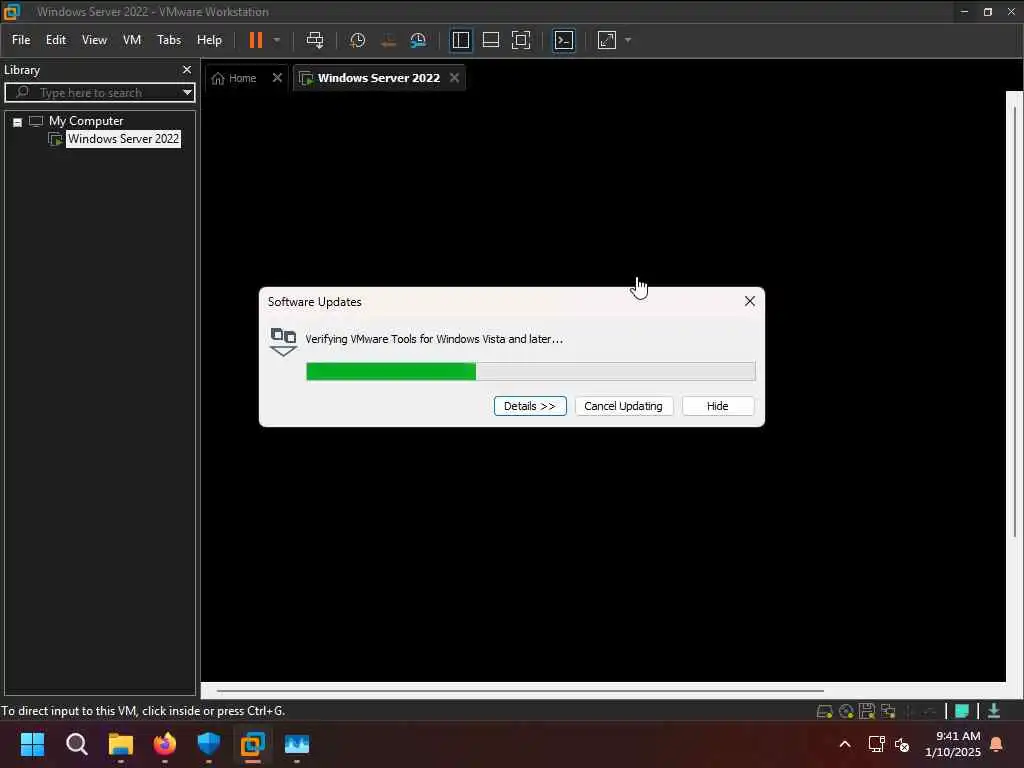This screenshot has width=1024, height=768.
Task: Click the download arrow status bar icon
Action: 994,711
